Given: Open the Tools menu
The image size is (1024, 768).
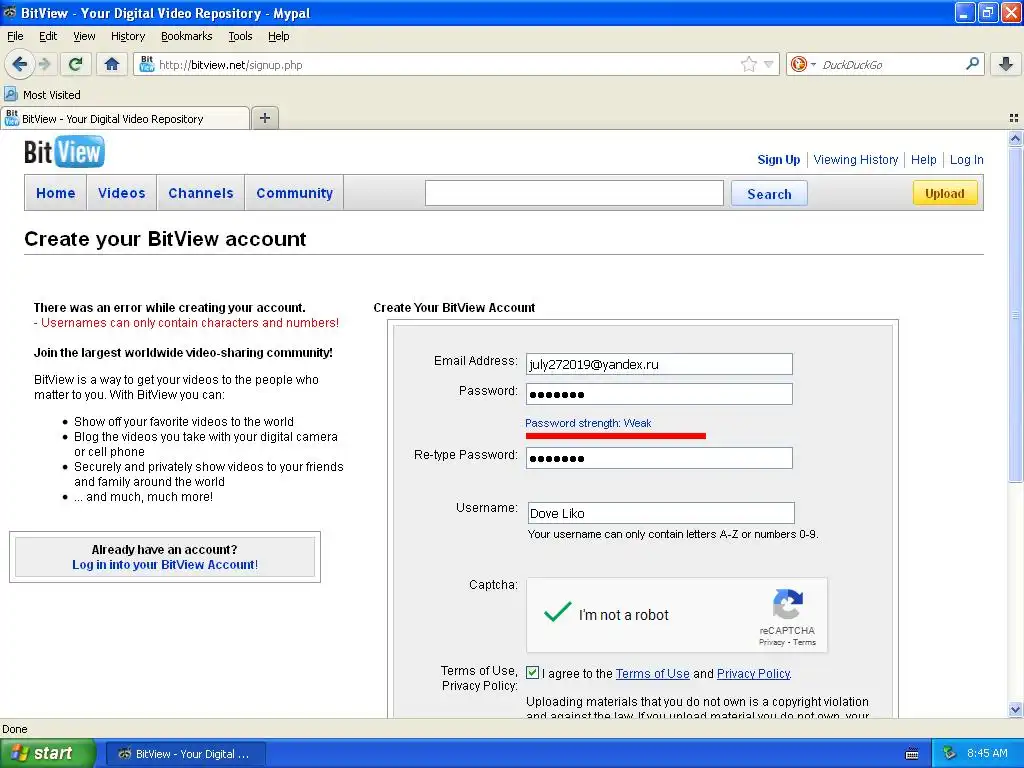Looking at the screenshot, I should 240,36.
